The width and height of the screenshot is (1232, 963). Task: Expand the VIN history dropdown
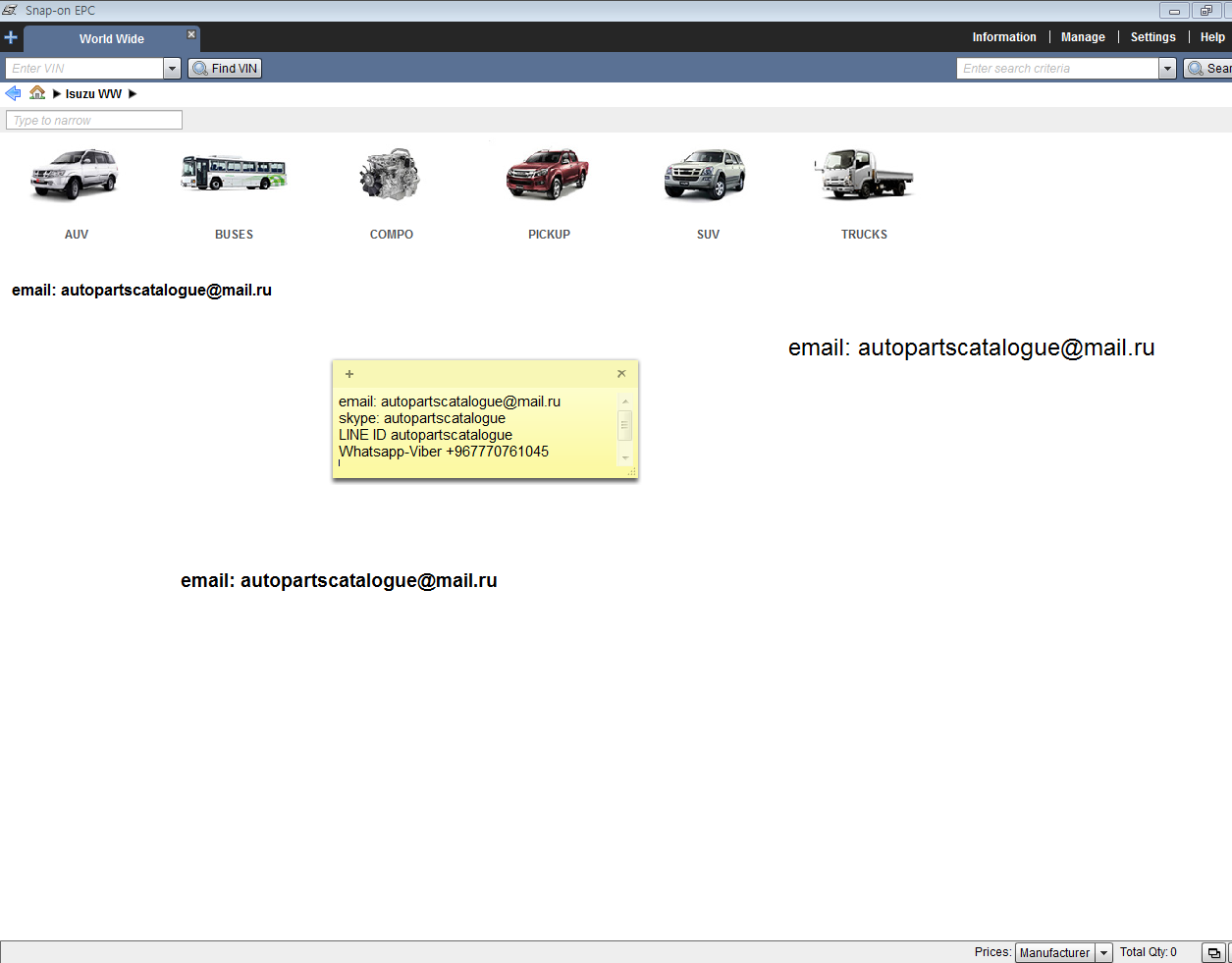173,69
